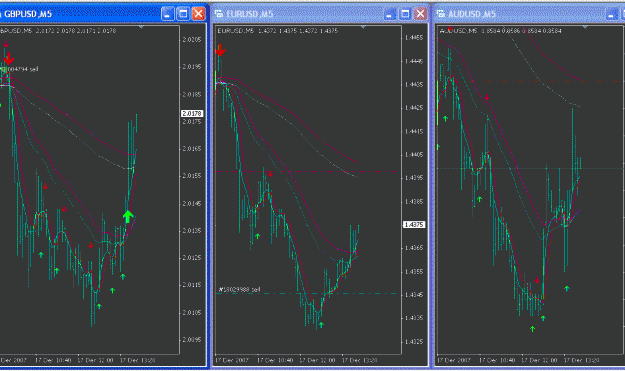The image size is (625, 371).
Task: Click the 2.0145 price axis value
Action: pos(192,203)
